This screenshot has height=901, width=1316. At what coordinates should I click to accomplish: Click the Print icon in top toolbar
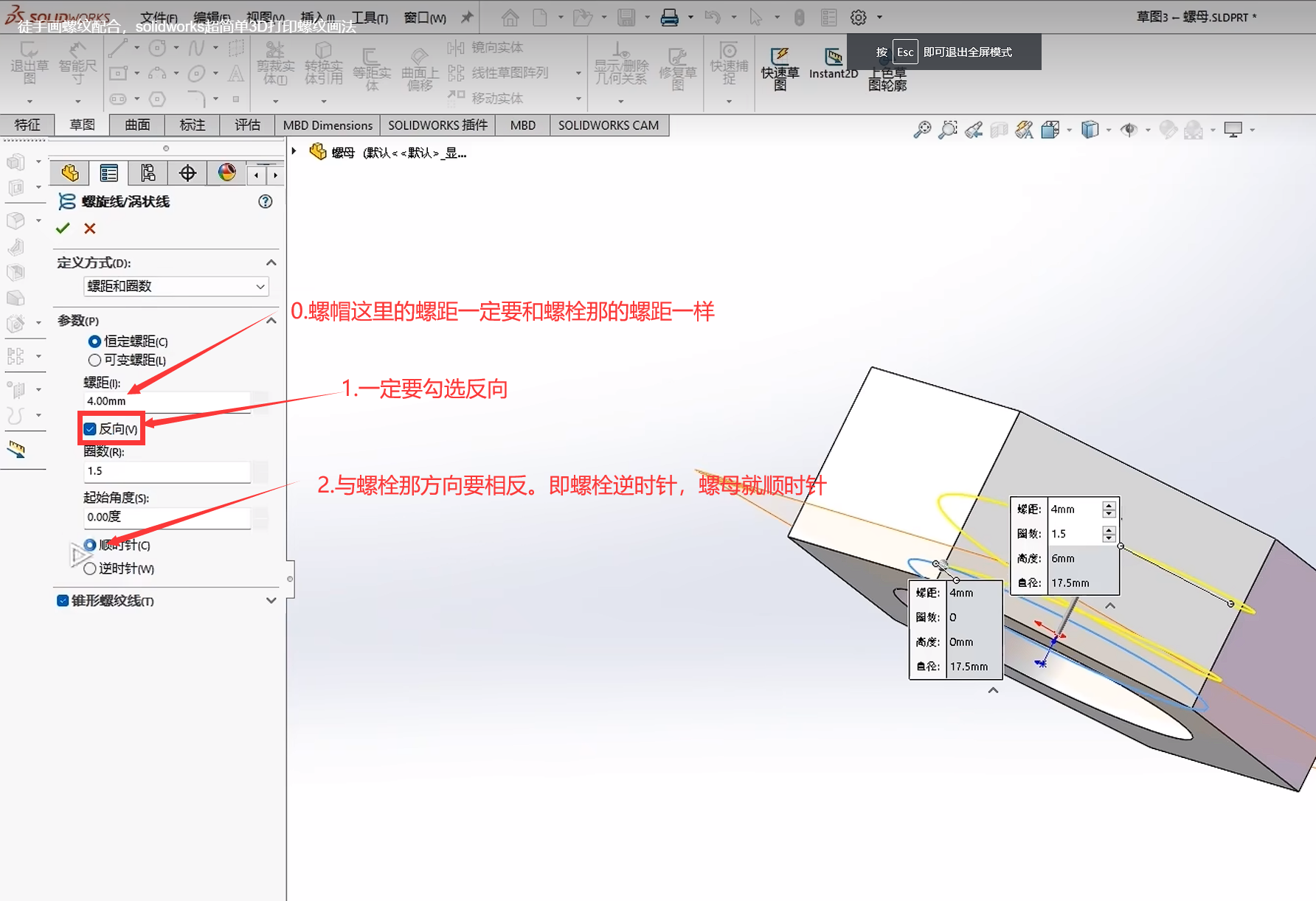pyautogui.click(x=669, y=17)
